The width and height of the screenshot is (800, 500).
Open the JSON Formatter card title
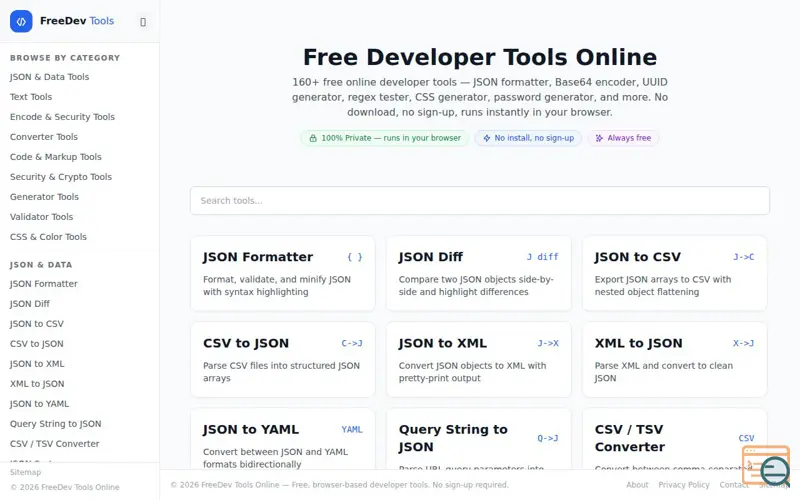tap(258, 257)
